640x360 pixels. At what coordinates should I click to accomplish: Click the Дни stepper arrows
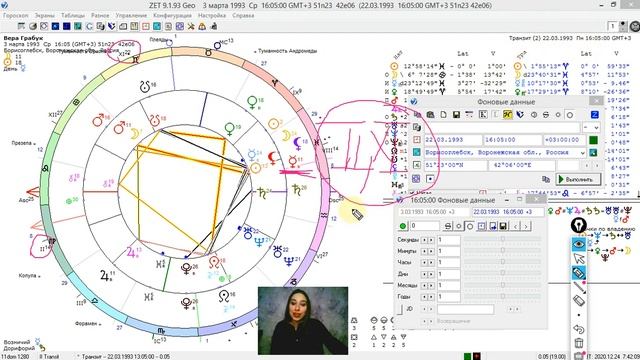[x=427, y=274]
